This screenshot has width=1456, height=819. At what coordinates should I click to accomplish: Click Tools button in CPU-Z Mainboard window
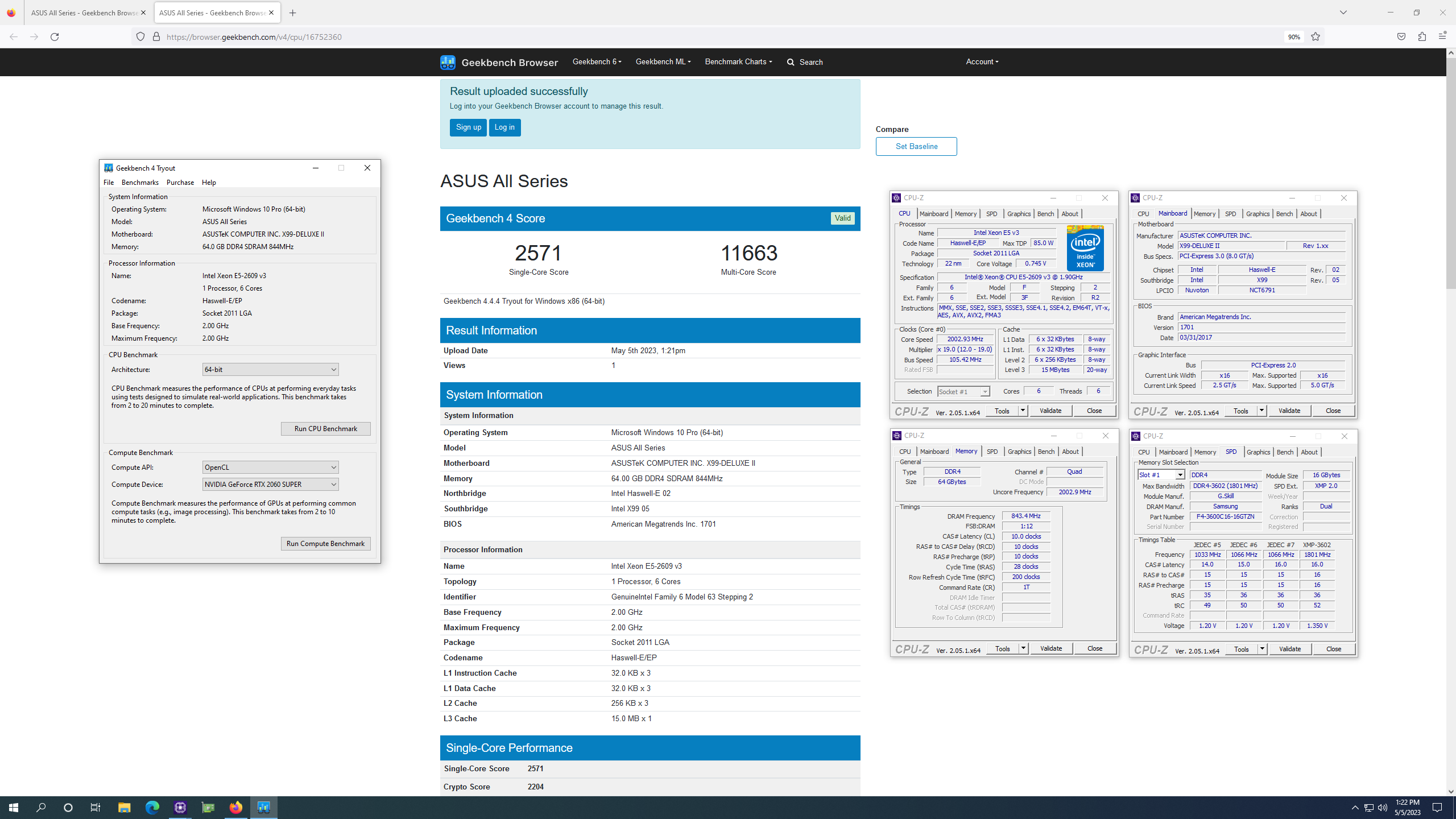[1241, 411]
